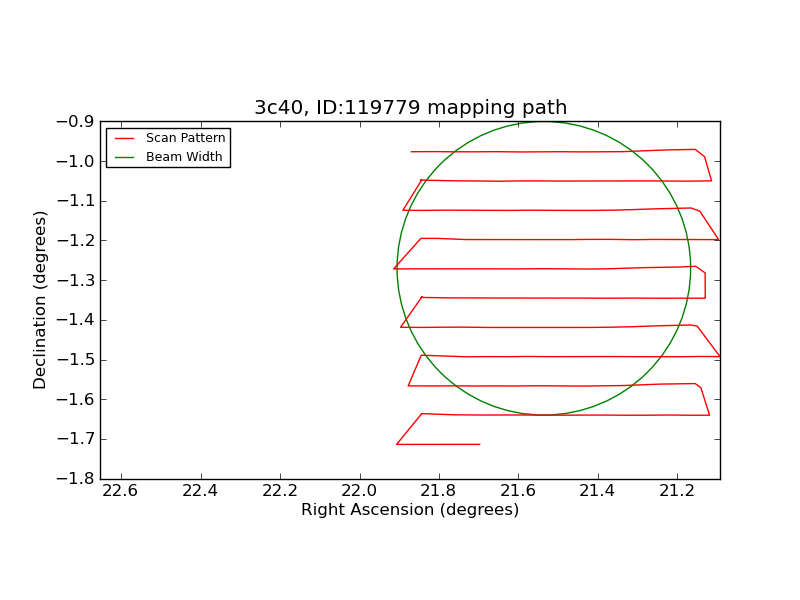800x600 pixels.
Task: Select the 'Beam Width' legend label
Action: pyautogui.click(x=184, y=157)
